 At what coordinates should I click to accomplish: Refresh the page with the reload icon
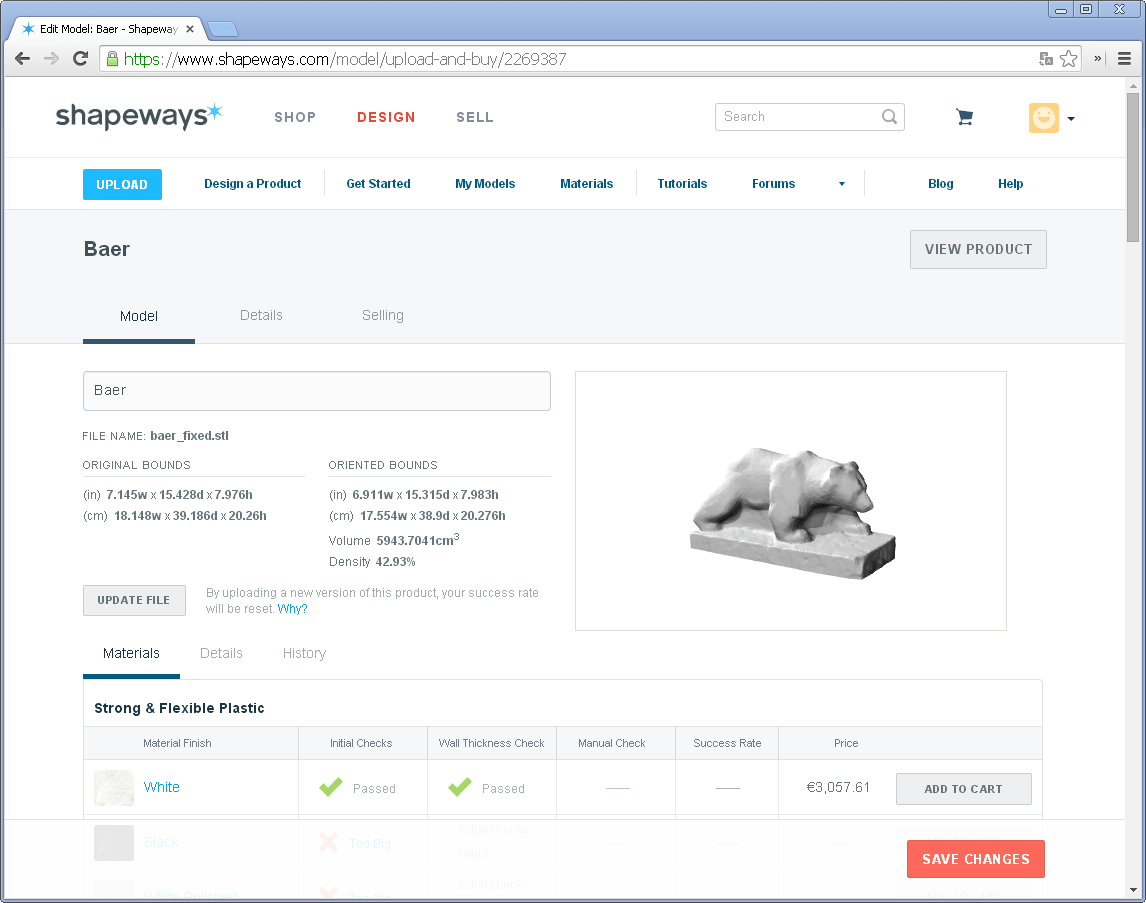(80, 59)
